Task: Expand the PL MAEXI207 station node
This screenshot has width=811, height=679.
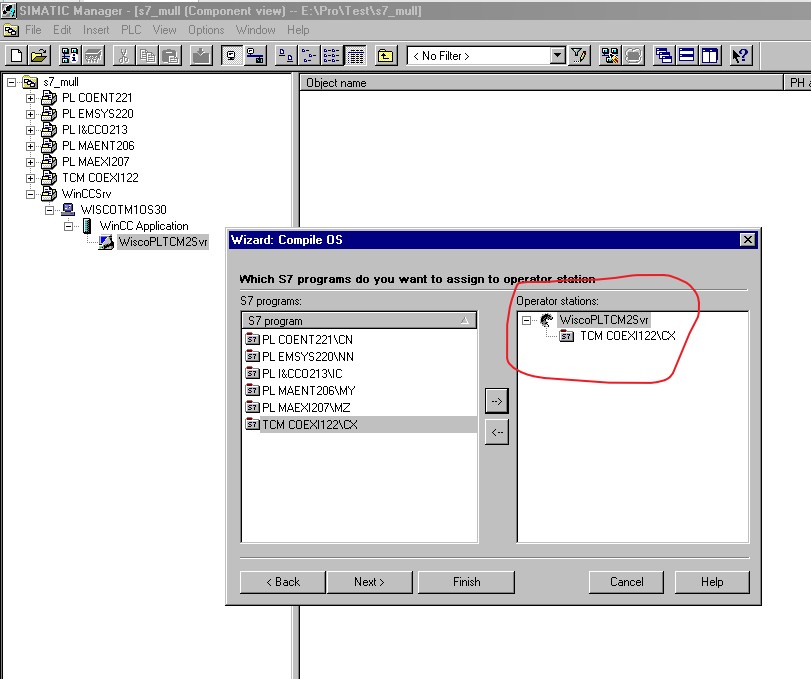Action: (31, 162)
